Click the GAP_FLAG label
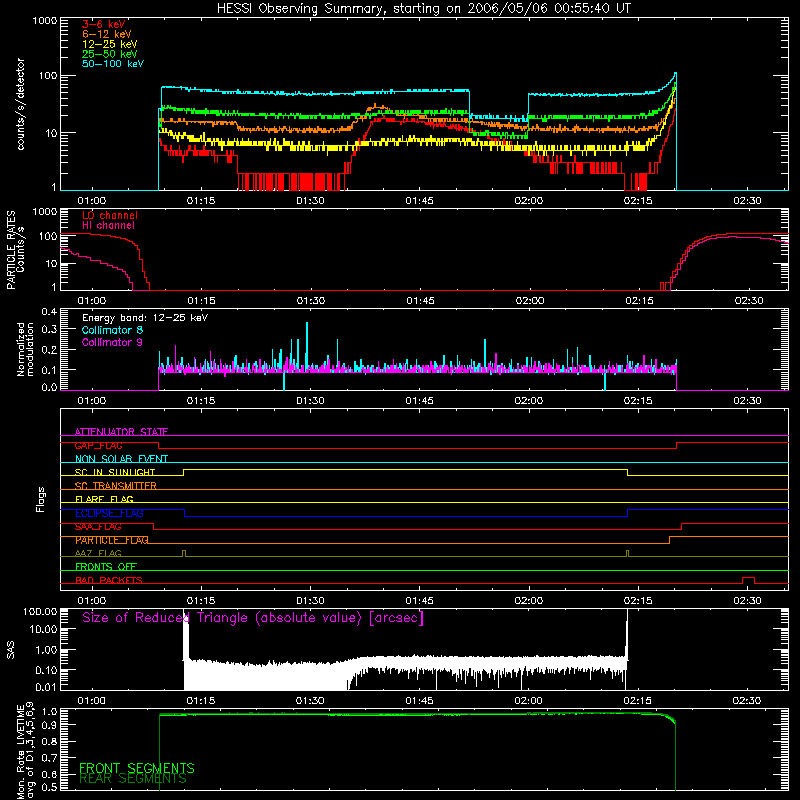The image size is (800, 800). click(x=98, y=445)
